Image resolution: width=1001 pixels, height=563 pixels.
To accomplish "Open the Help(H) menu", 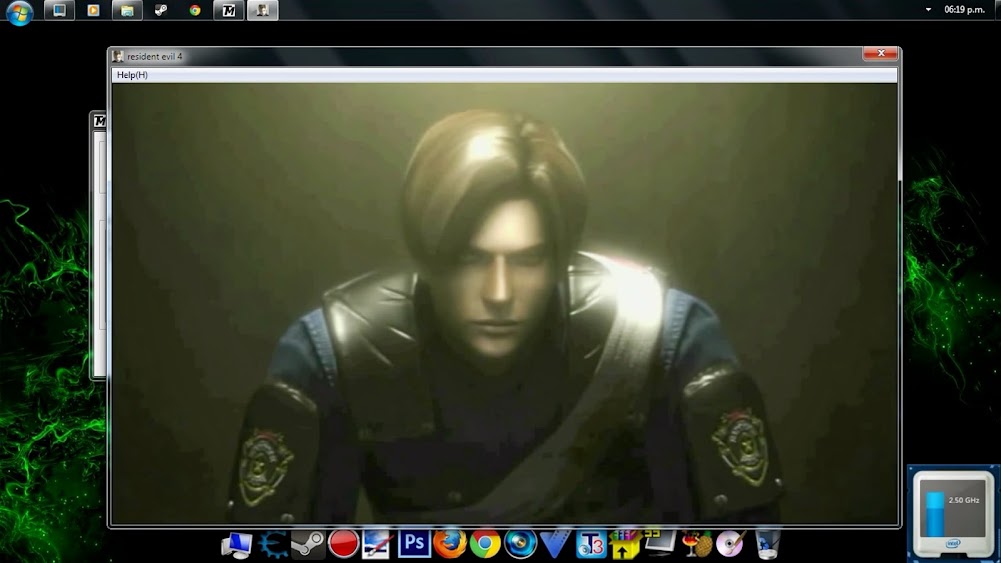I will click(x=132, y=75).
